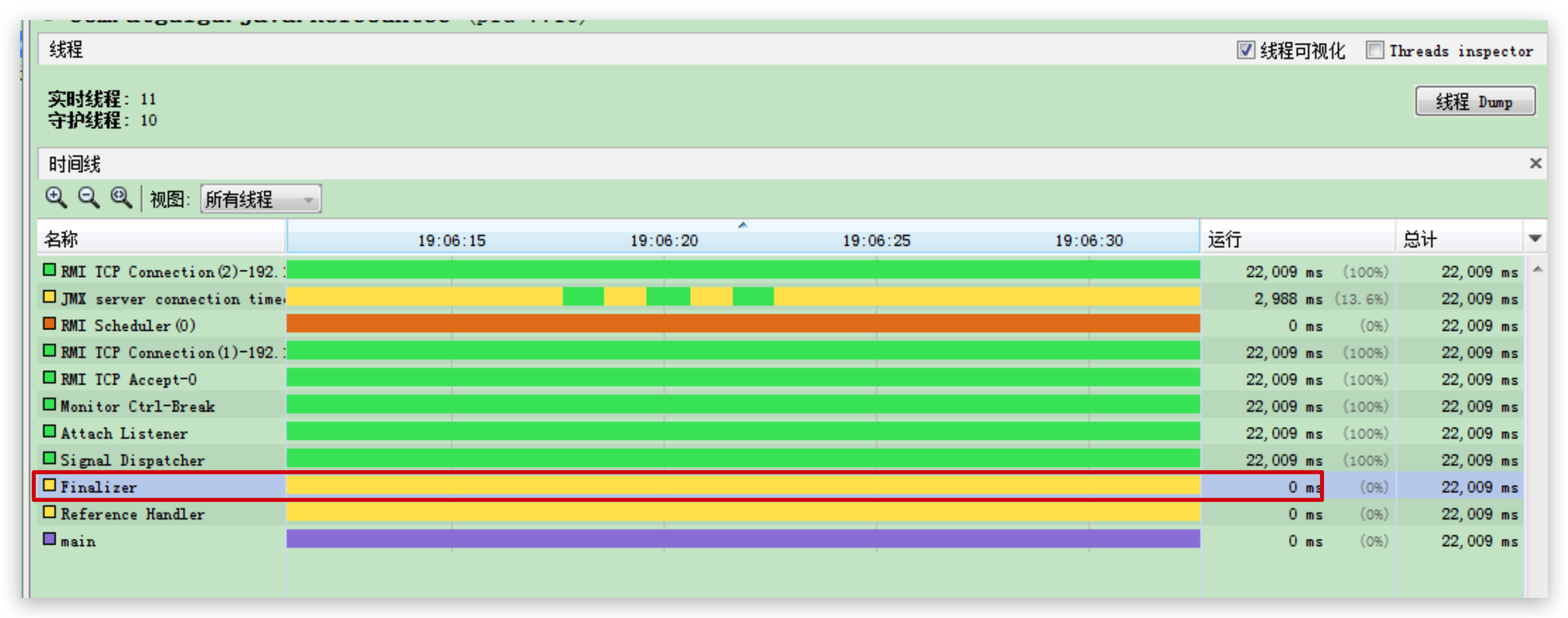Click the zoom out magnifier icon
Screen dimensions: 1568x618
point(89,197)
